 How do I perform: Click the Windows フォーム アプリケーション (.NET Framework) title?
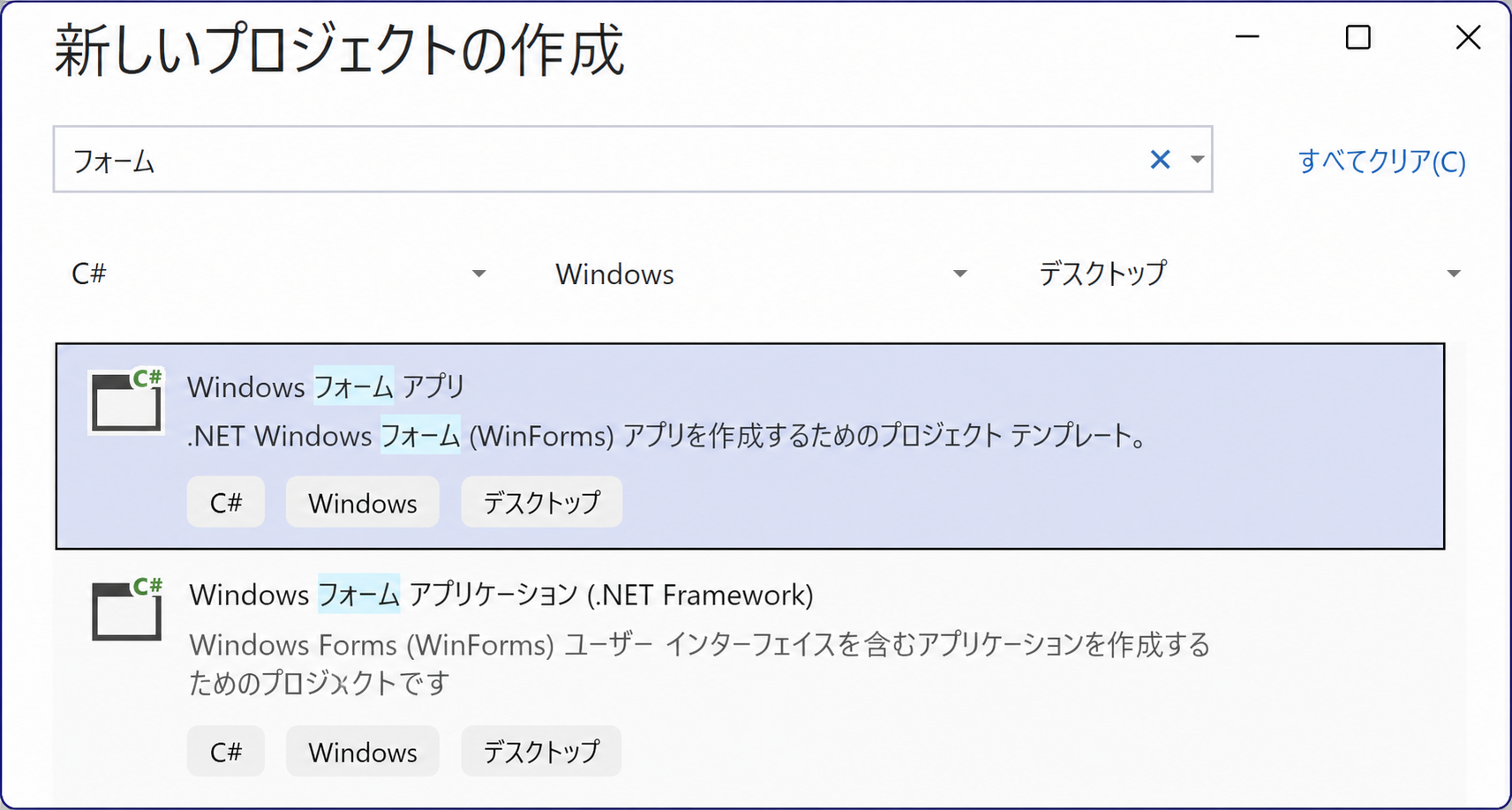[x=500, y=595]
